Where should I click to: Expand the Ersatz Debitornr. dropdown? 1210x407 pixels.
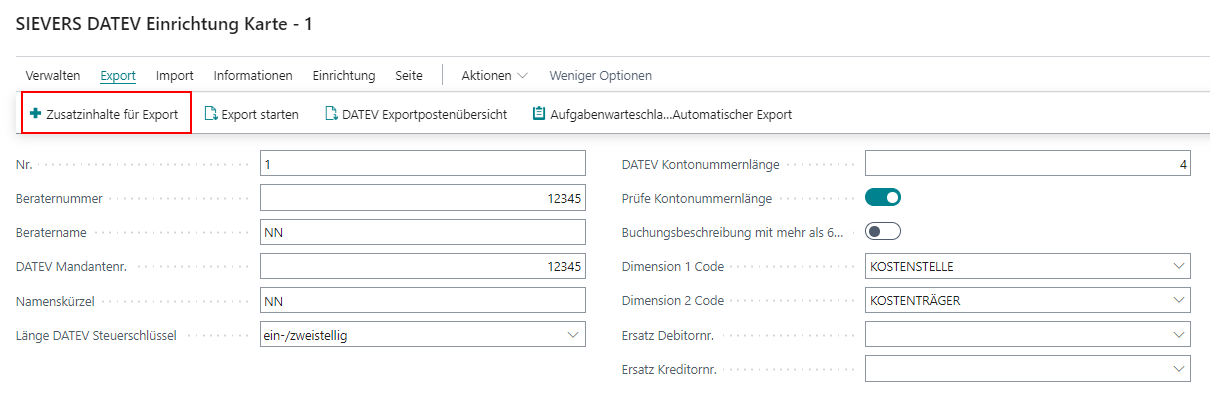click(x=1178, y=335)
